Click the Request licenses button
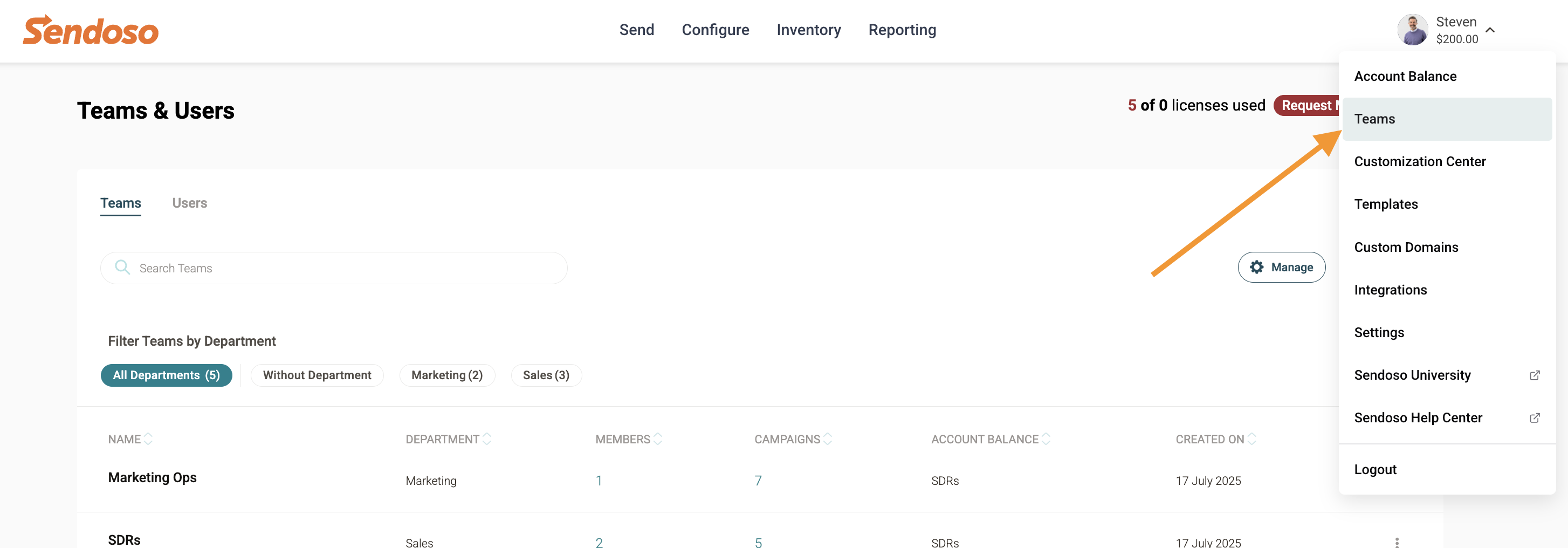The width and height of the screenshot is (1568, 548). (x=1306, y=105)
